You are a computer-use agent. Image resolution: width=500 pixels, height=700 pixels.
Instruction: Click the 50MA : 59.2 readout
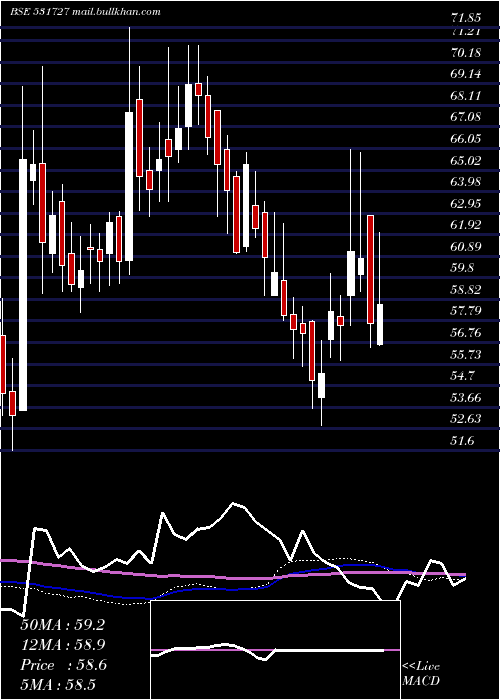coord(62,625)
